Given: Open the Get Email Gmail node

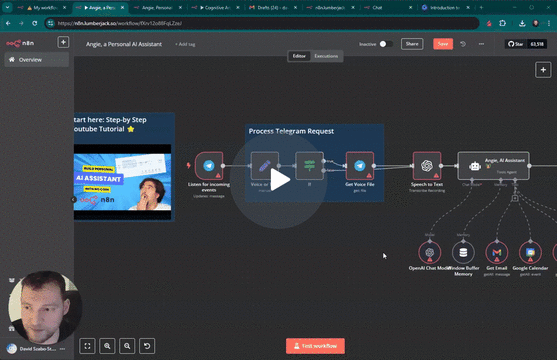Looking at the screenshot, I should 497,253.
